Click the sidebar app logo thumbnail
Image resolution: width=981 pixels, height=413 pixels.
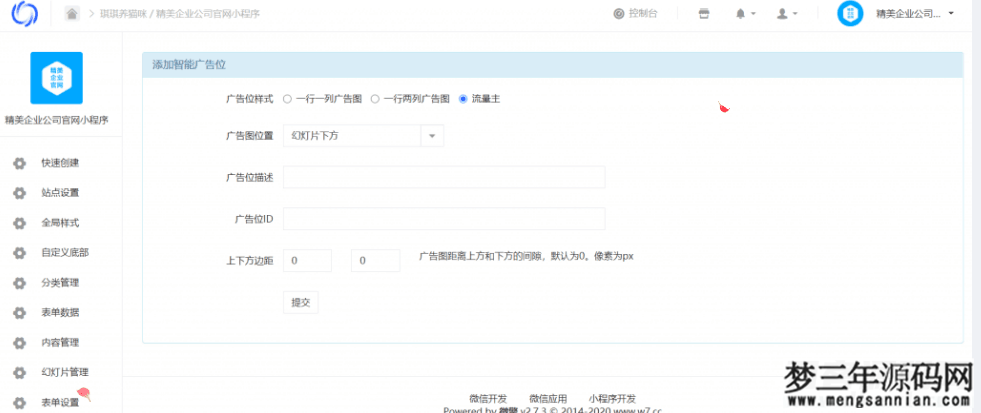tap(56, 78)
